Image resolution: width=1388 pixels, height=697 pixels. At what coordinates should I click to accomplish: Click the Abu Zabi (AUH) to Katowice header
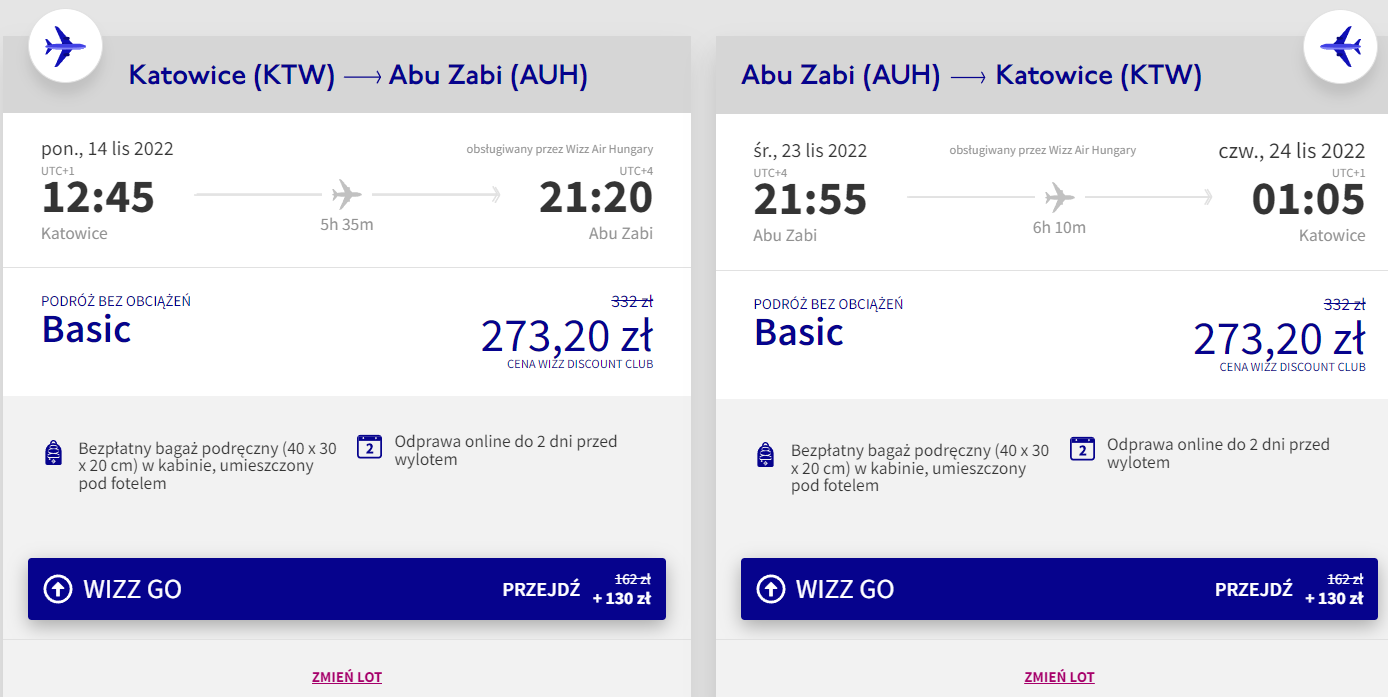pos(971,75)
